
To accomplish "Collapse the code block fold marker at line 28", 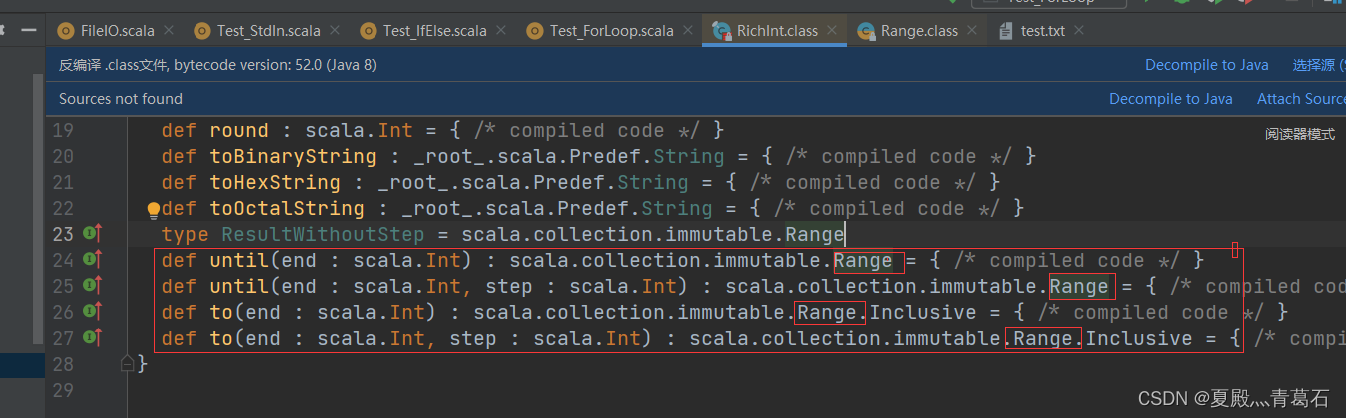I will pyautogui.click(x=127, y=363).
